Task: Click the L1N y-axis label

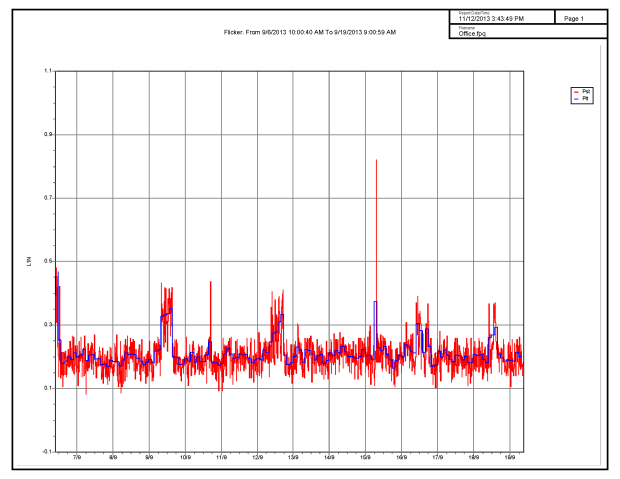Action: tap(31, 261)
